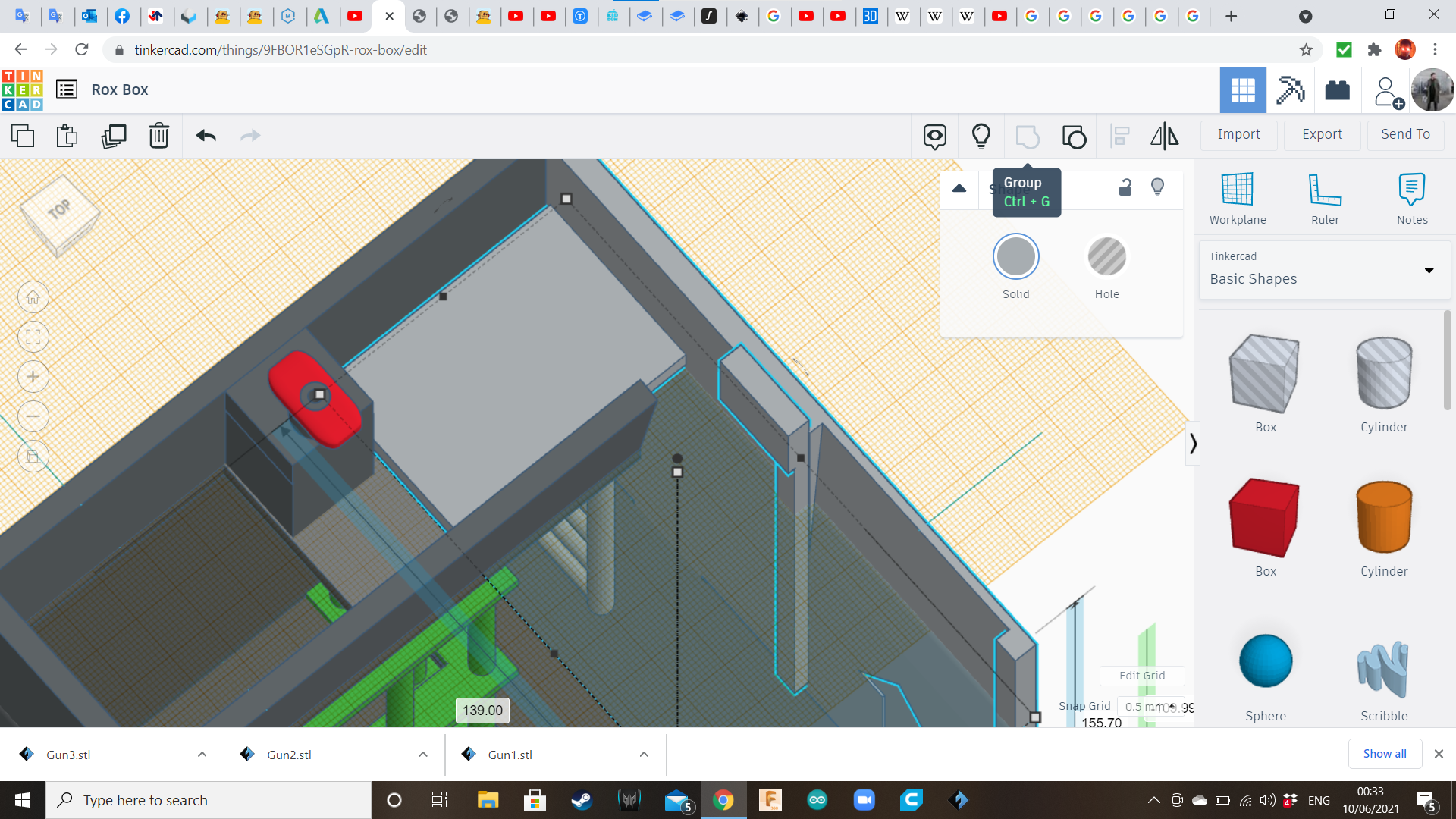Select the Solid shape option
This screenshot has width=1456, height=819.
click(x=1015, y=257)
